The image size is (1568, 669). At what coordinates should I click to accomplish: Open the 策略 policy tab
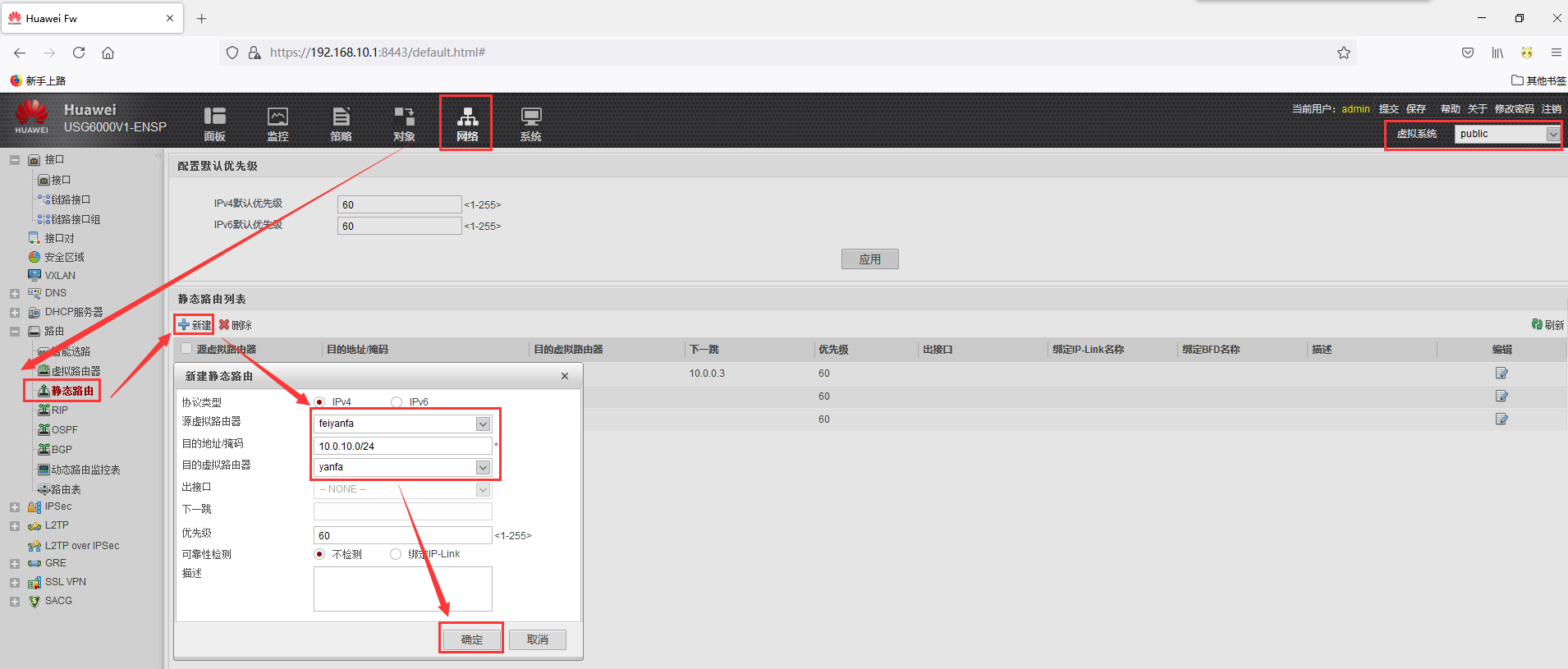(x=342, y=124)
